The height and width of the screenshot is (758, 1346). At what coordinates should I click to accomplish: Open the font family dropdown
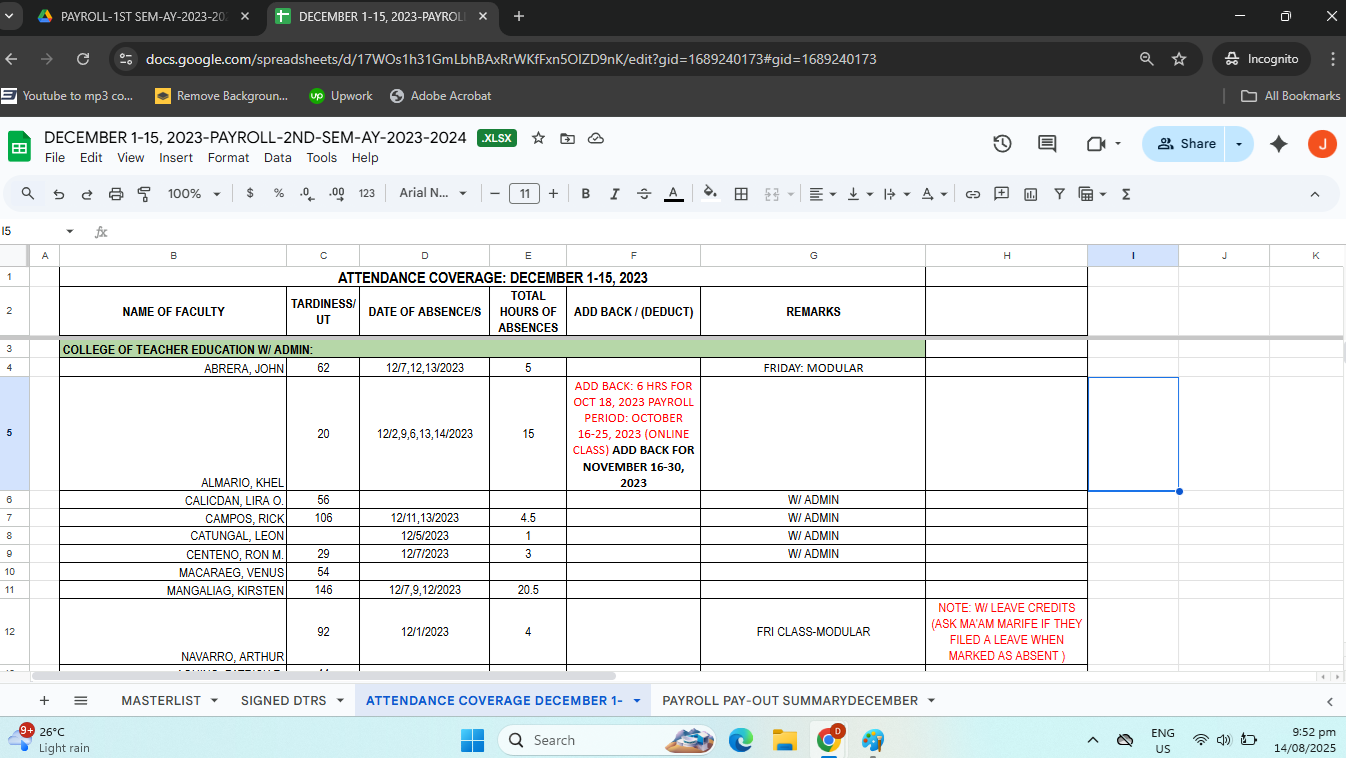click(433, 194)
